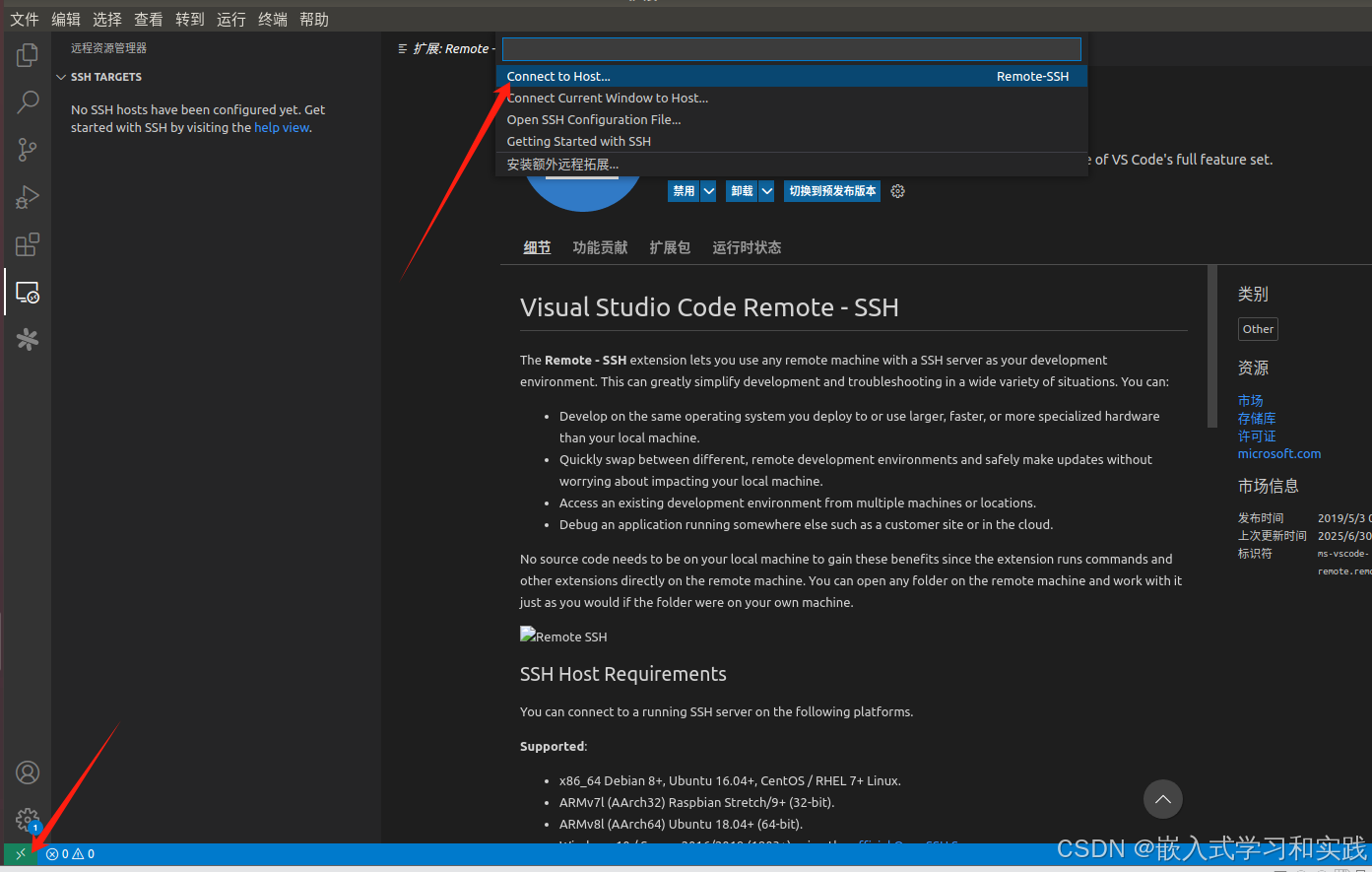Switch to the 功能贡献 tab
Image resolution: width=1372 pixels, height=872 pixels.
[x=600, y=247]
